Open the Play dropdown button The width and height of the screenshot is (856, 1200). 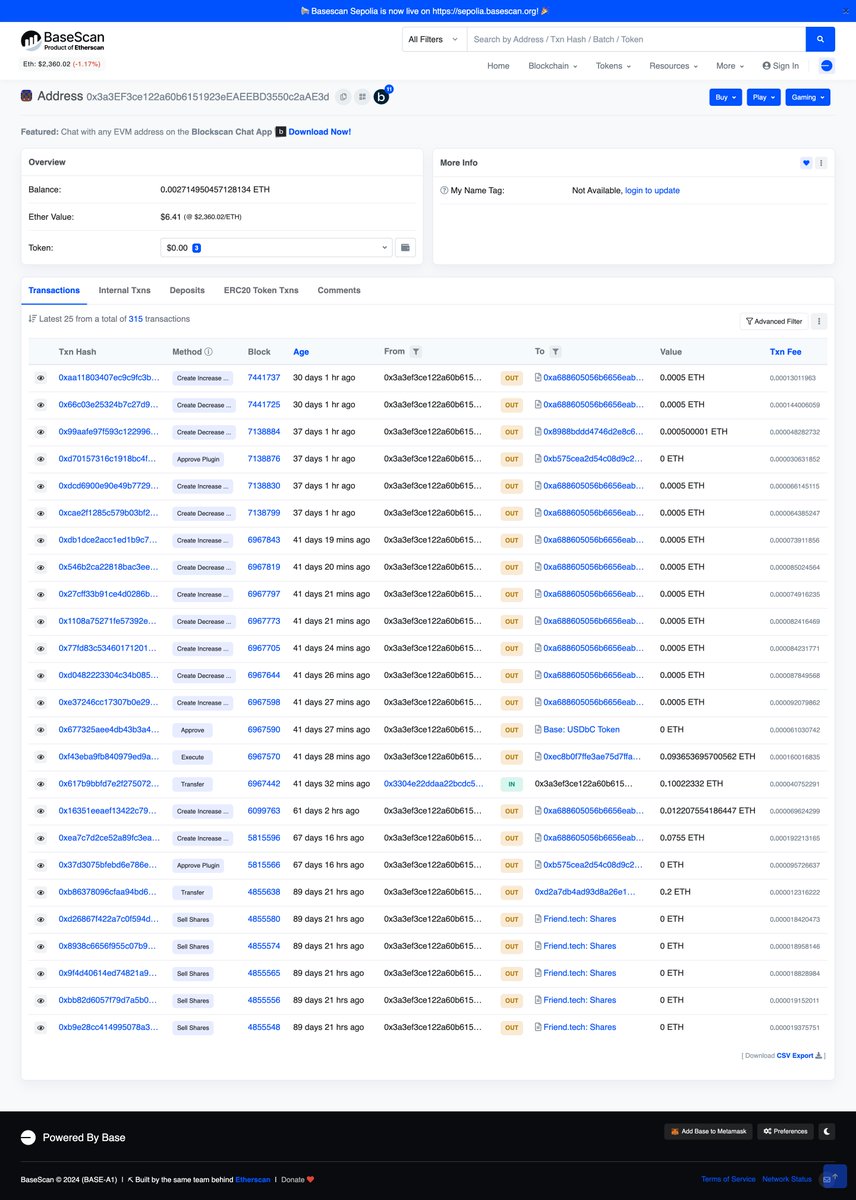coord(764,97)
